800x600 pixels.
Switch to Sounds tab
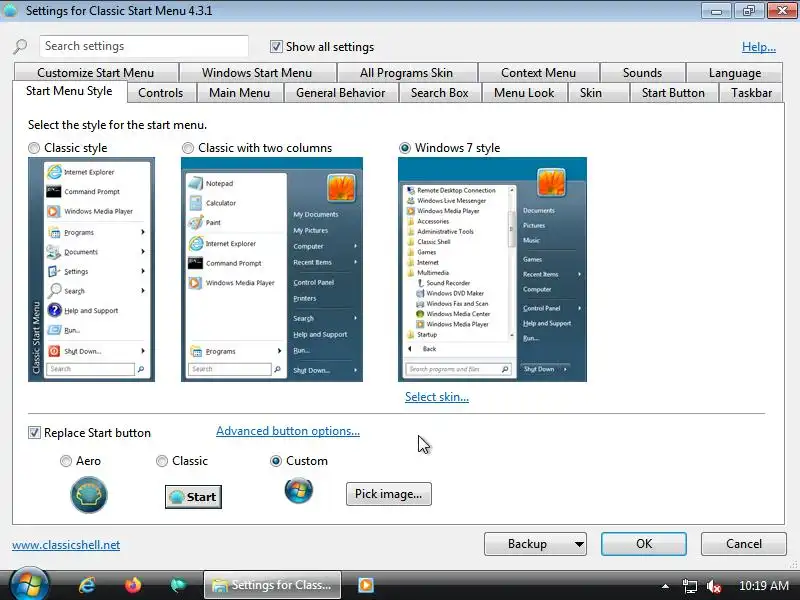tap(642, 73)
